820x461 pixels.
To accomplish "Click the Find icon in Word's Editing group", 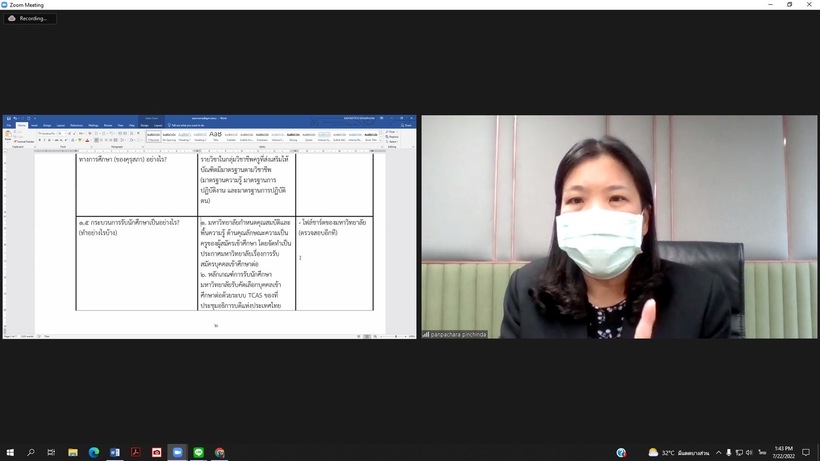I will 391,132.
